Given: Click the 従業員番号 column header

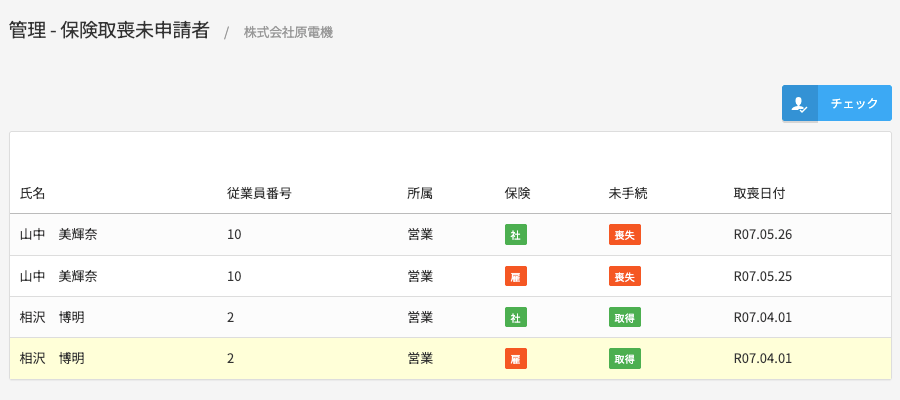Looking at the screenshot, I should coord(259,193).
